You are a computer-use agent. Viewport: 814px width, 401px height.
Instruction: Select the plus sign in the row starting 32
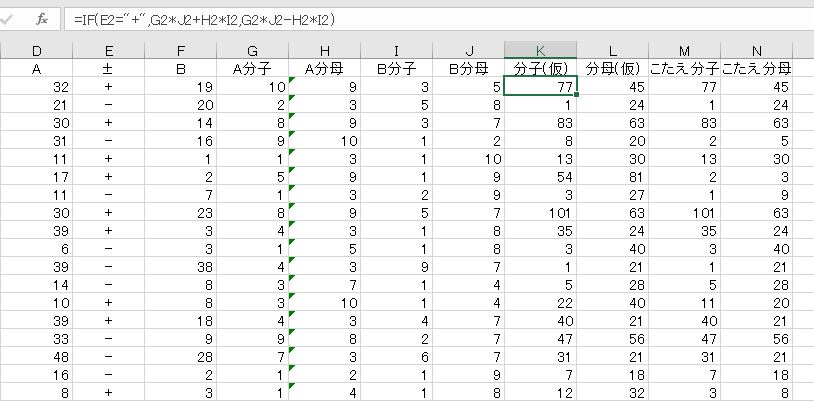pos(108,87)
